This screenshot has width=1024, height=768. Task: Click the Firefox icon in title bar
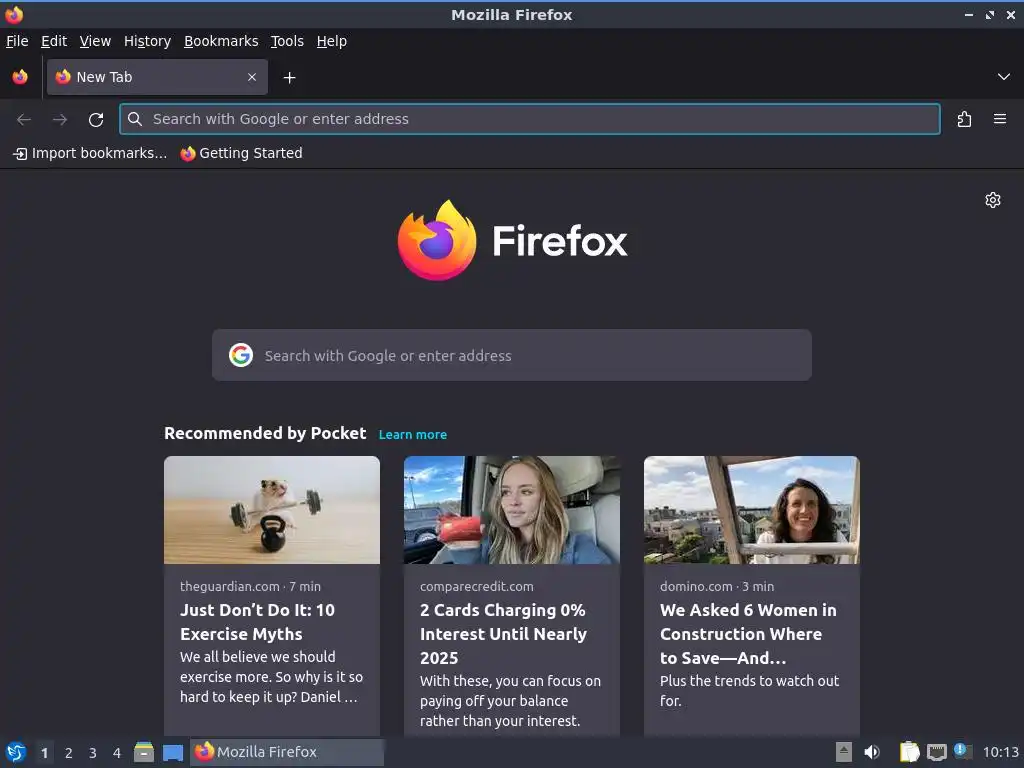coord(14,14)
